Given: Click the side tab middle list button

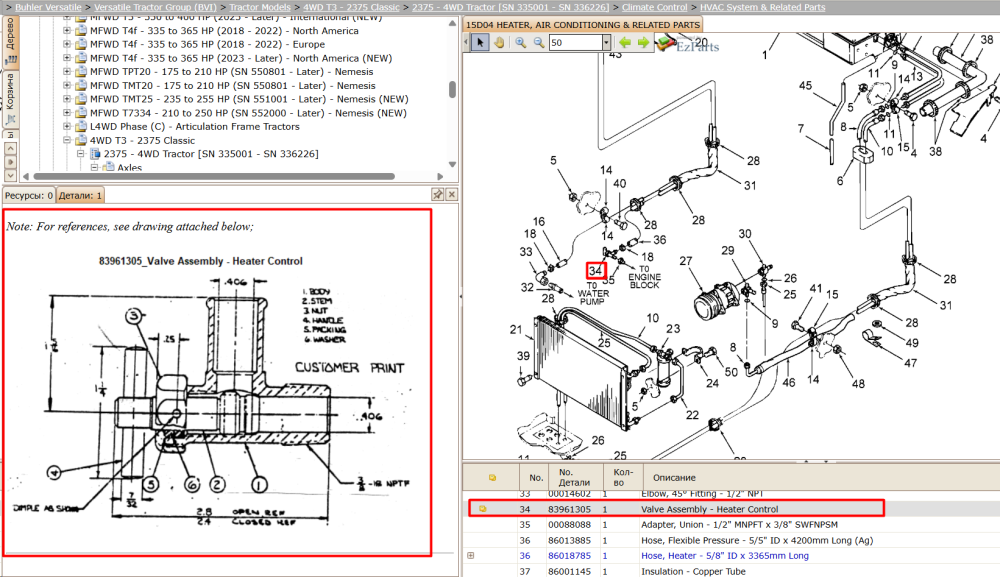Looking at the screenshot, I should coord(10,161).
